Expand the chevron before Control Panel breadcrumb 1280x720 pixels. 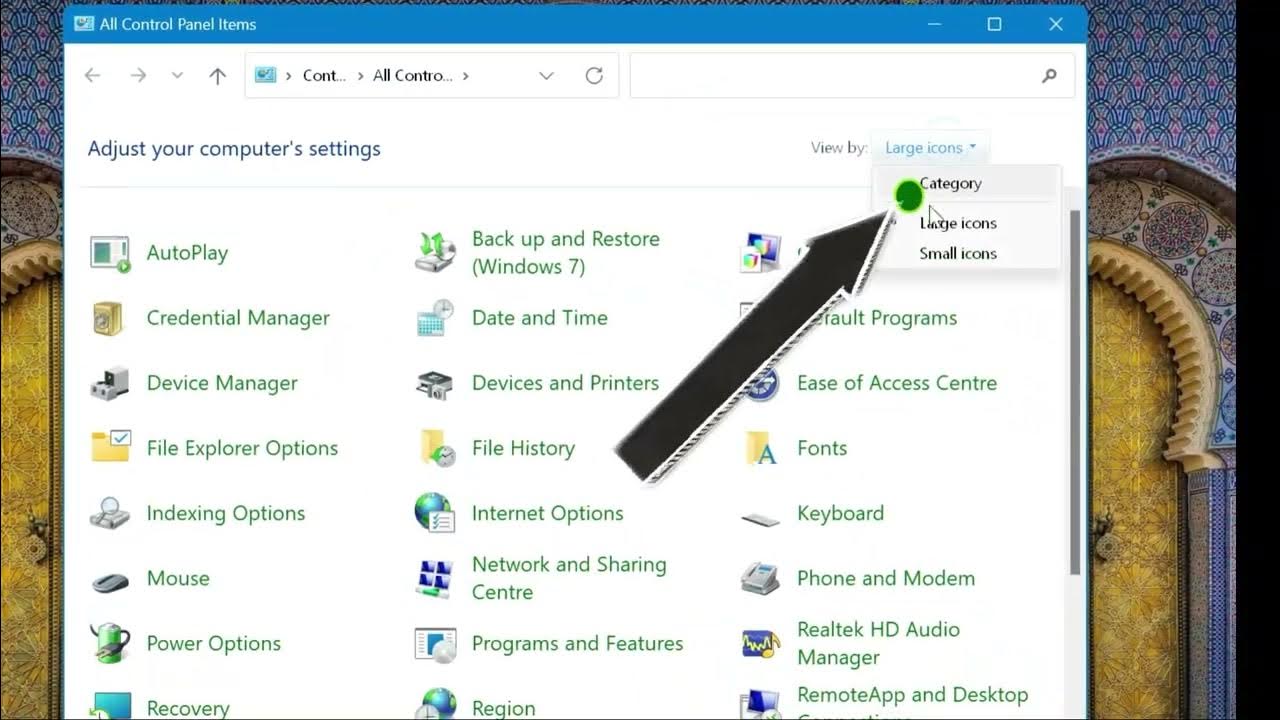289,75
